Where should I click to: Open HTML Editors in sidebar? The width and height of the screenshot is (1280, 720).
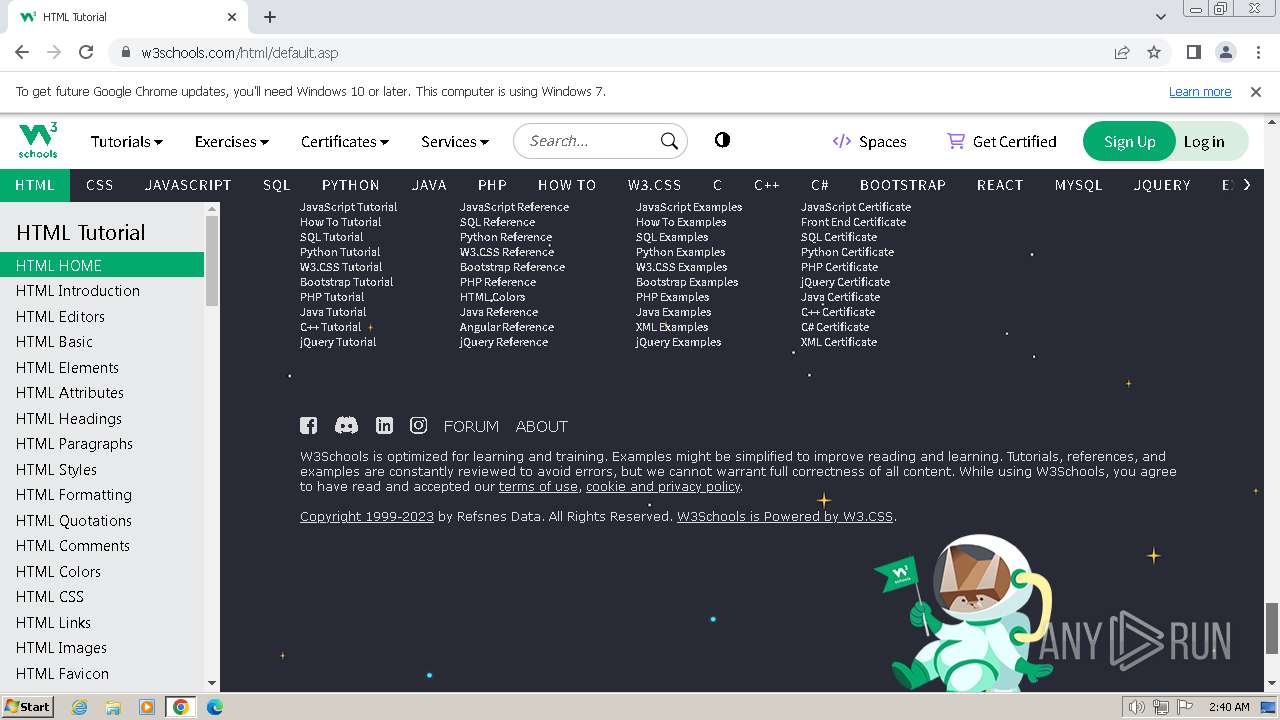click(60, 316)
